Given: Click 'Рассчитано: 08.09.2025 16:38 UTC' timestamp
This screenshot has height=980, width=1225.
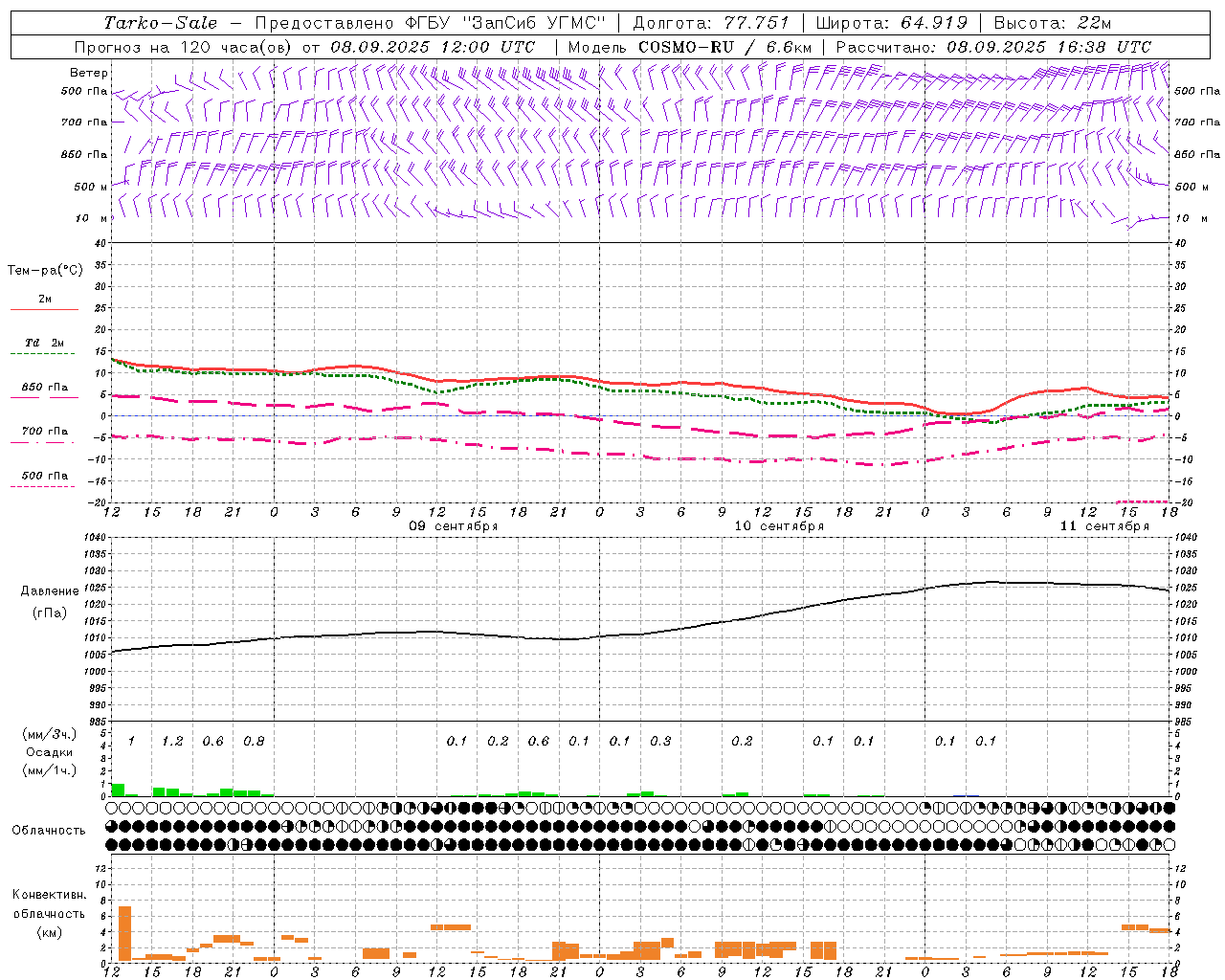Looking at the screenshot, I should 993,47.
